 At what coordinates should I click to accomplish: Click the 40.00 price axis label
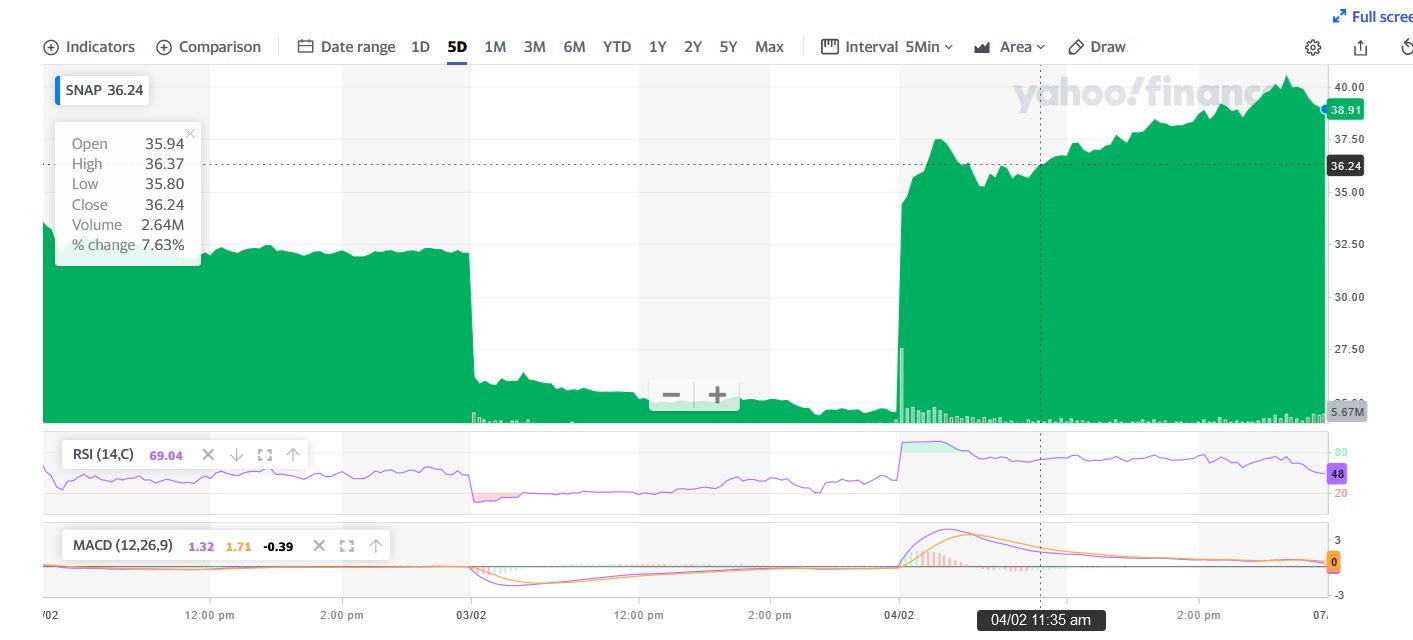pyautogui.click(x=1350, y=88)
